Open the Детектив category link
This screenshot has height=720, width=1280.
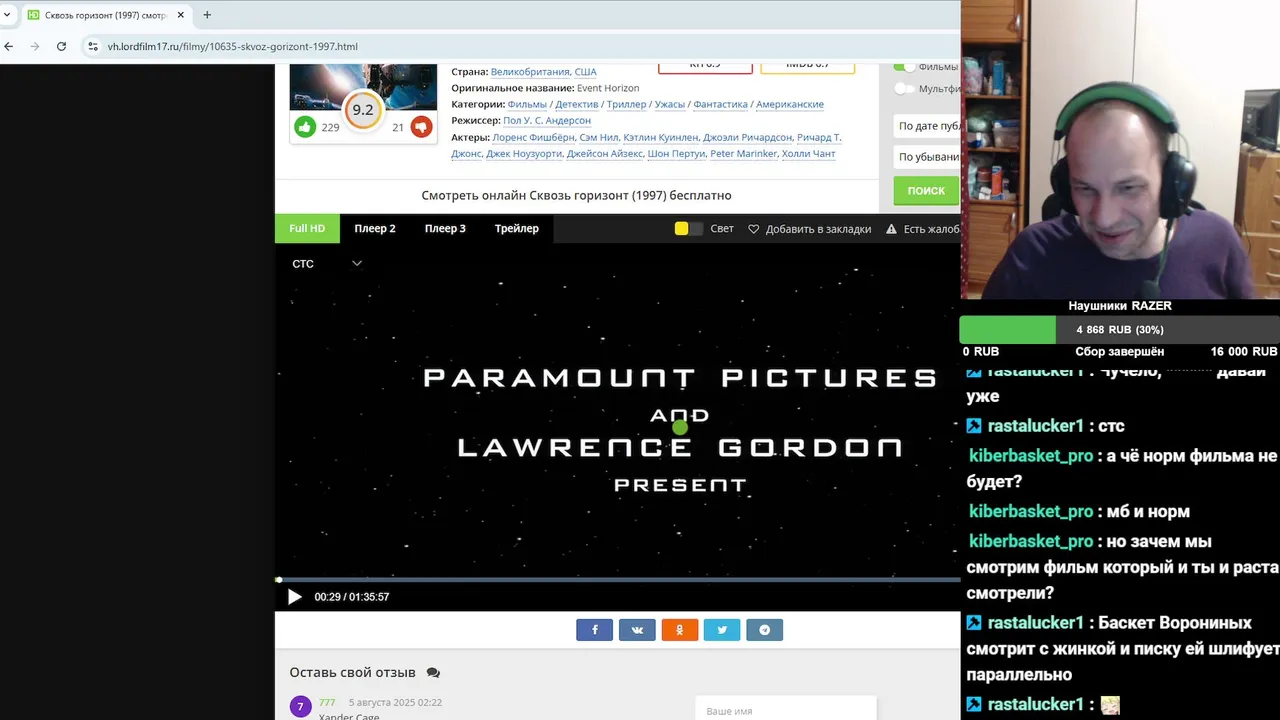click(577, 104)
